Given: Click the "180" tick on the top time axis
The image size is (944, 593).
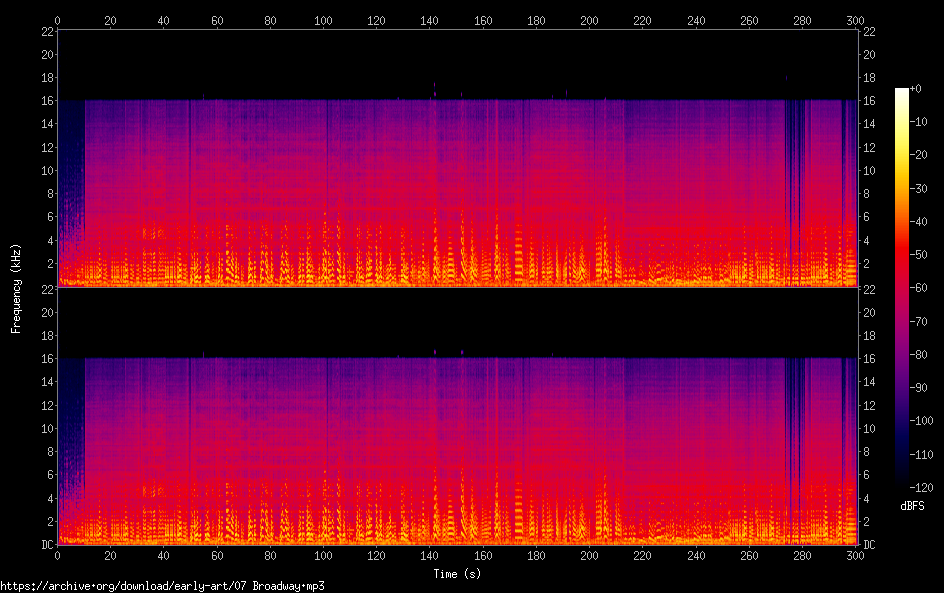Looking at the screenshot, I should coord(536,20).
